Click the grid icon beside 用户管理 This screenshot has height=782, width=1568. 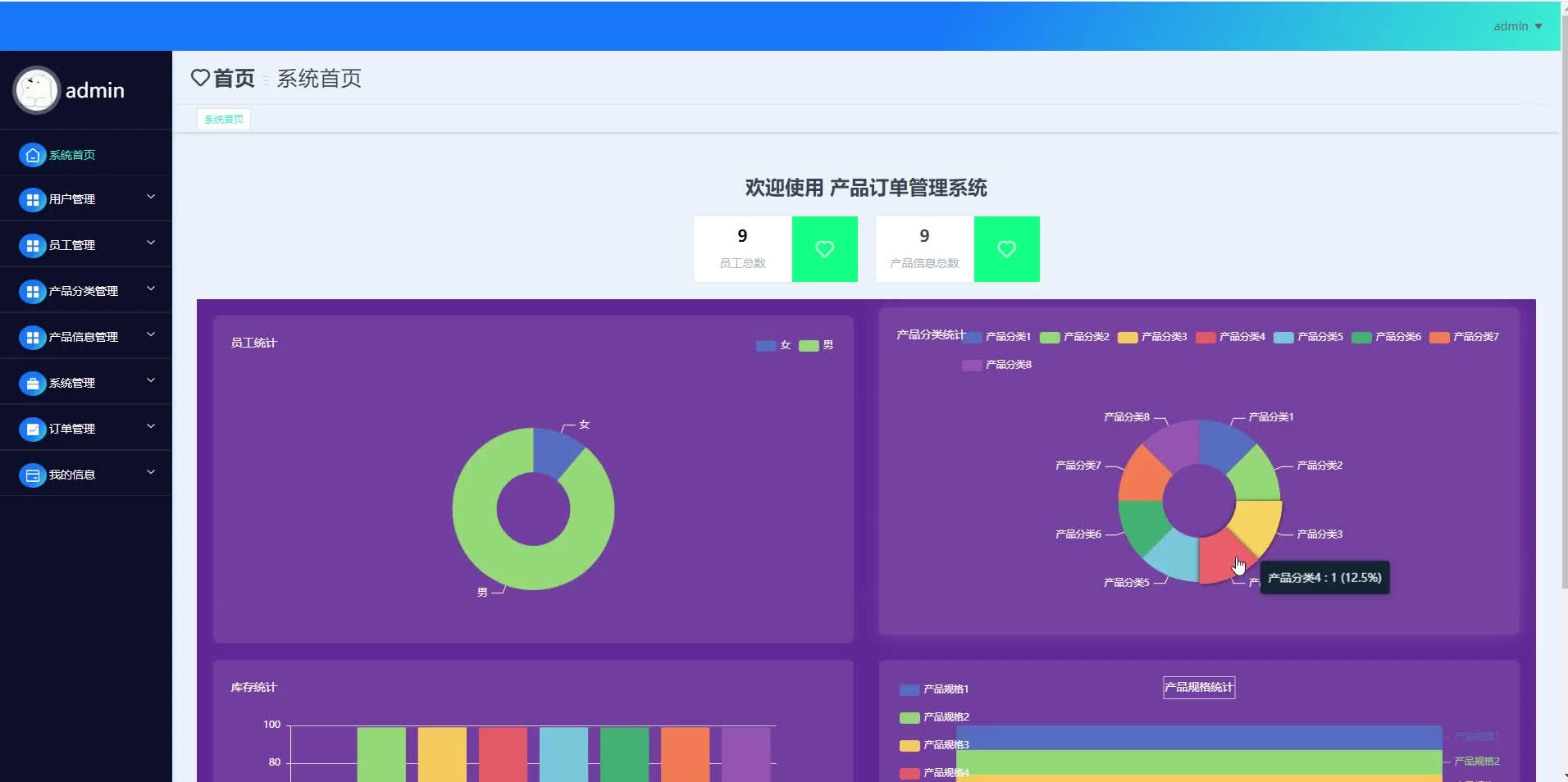coord(32,199)
